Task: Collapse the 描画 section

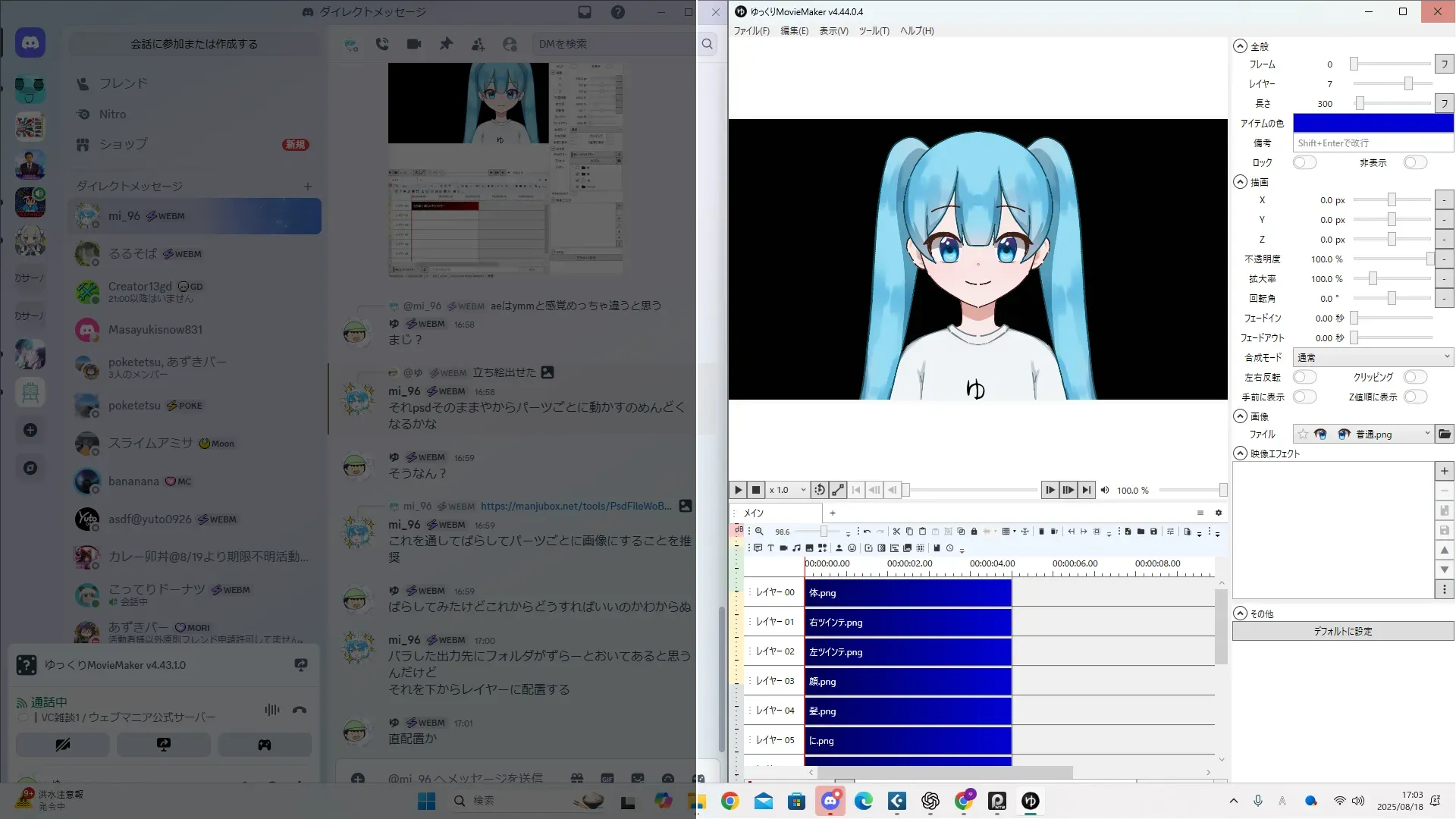Action: coord(1241,182)
